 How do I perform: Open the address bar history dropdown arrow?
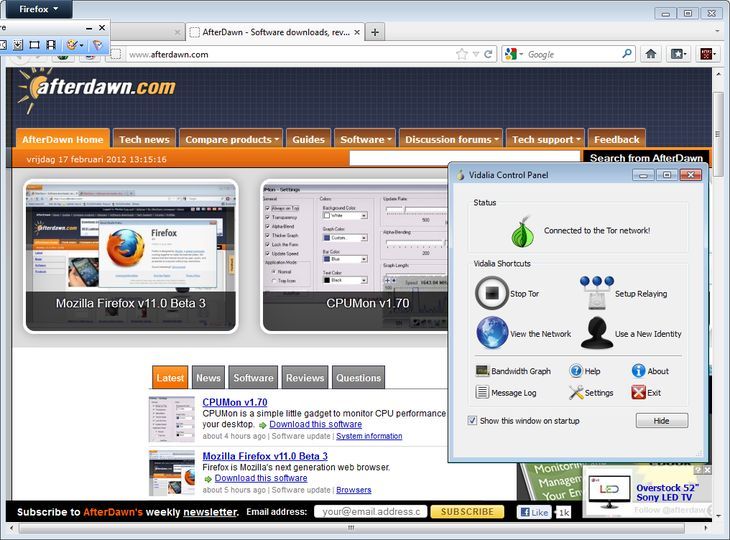click(476, 54)
